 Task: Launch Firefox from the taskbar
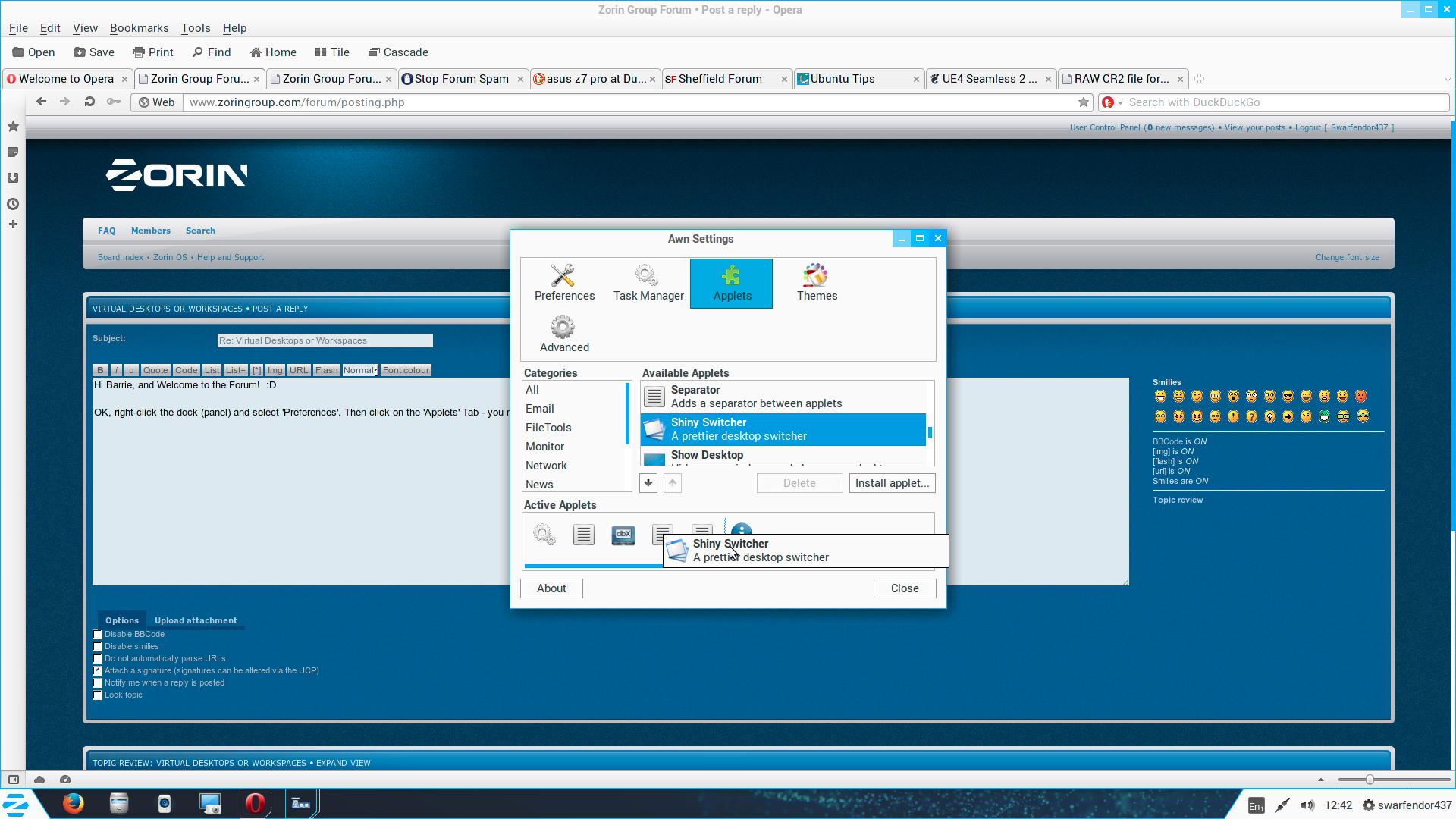click(x=74, y=803)
